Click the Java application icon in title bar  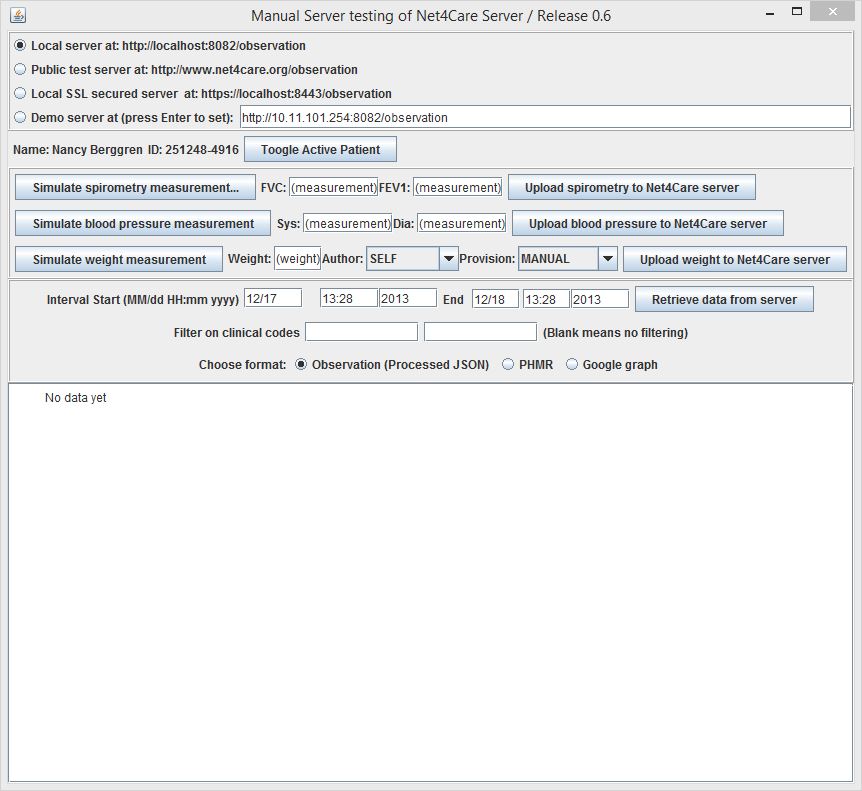pos(17,15)
